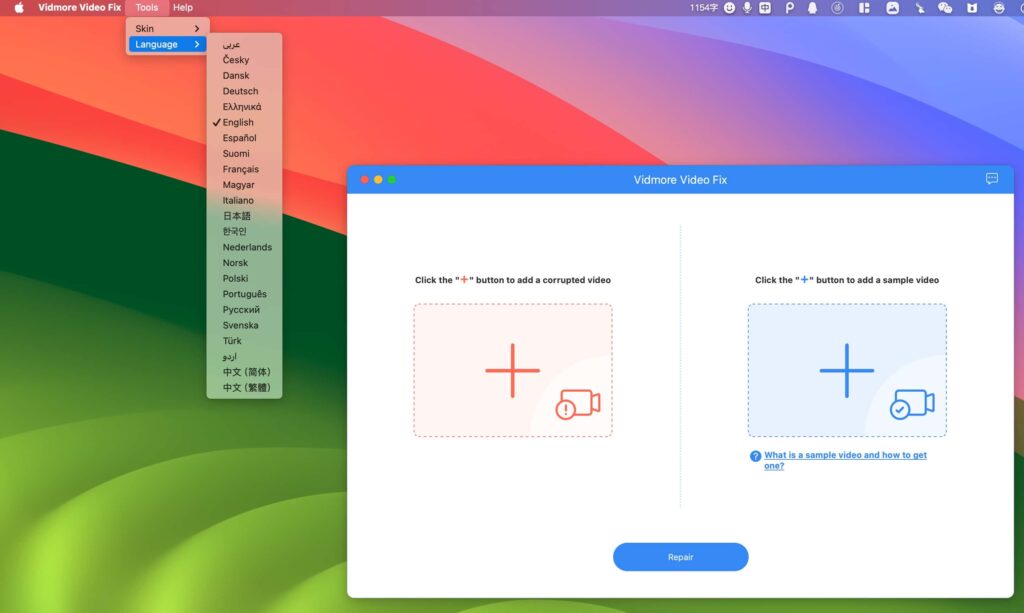Click the feedback speech bubble icon
This screenshot has height=613, width=1024.
(x=992, y=179)
